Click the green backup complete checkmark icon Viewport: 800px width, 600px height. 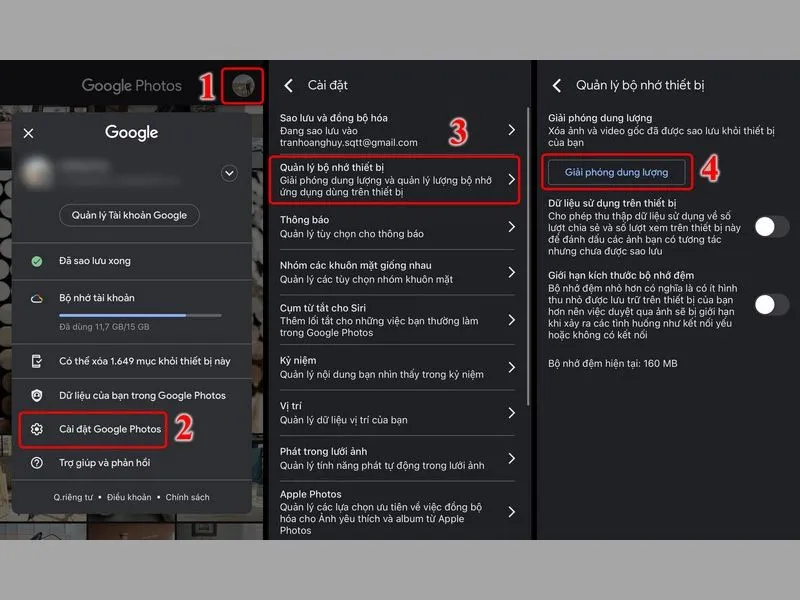coord(37,261)
